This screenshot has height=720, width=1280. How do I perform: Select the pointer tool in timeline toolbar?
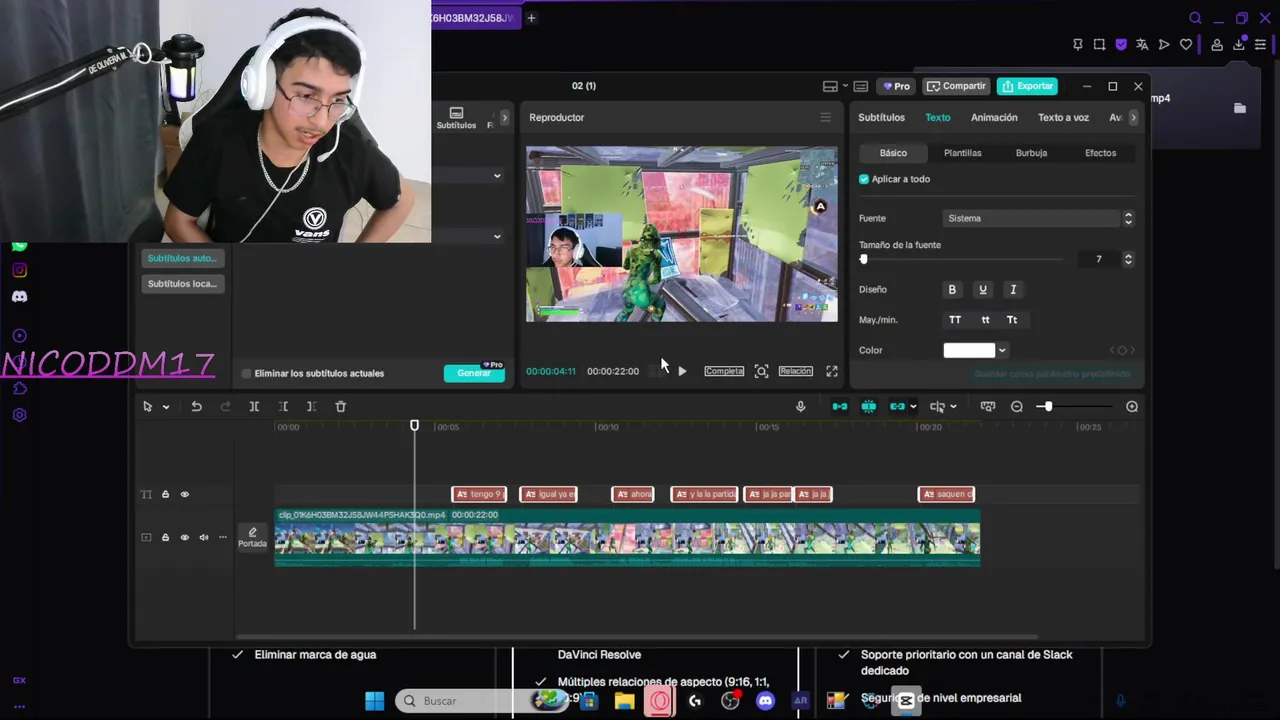[x=147, y=406]
